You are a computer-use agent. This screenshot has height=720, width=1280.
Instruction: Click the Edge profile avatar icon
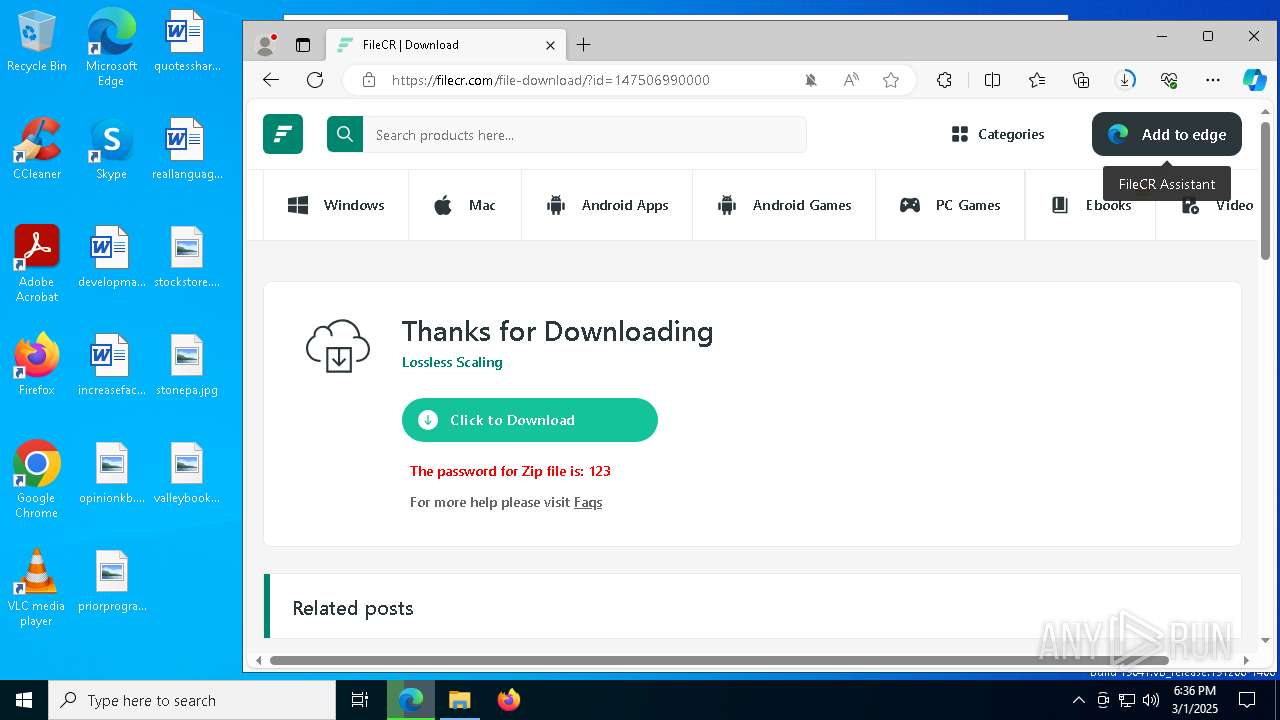(x=266, y=45)
